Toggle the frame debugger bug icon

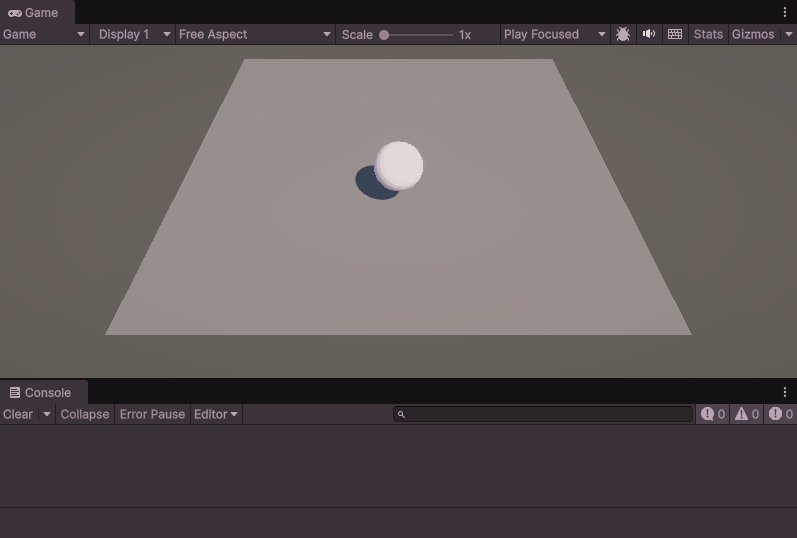623,35
